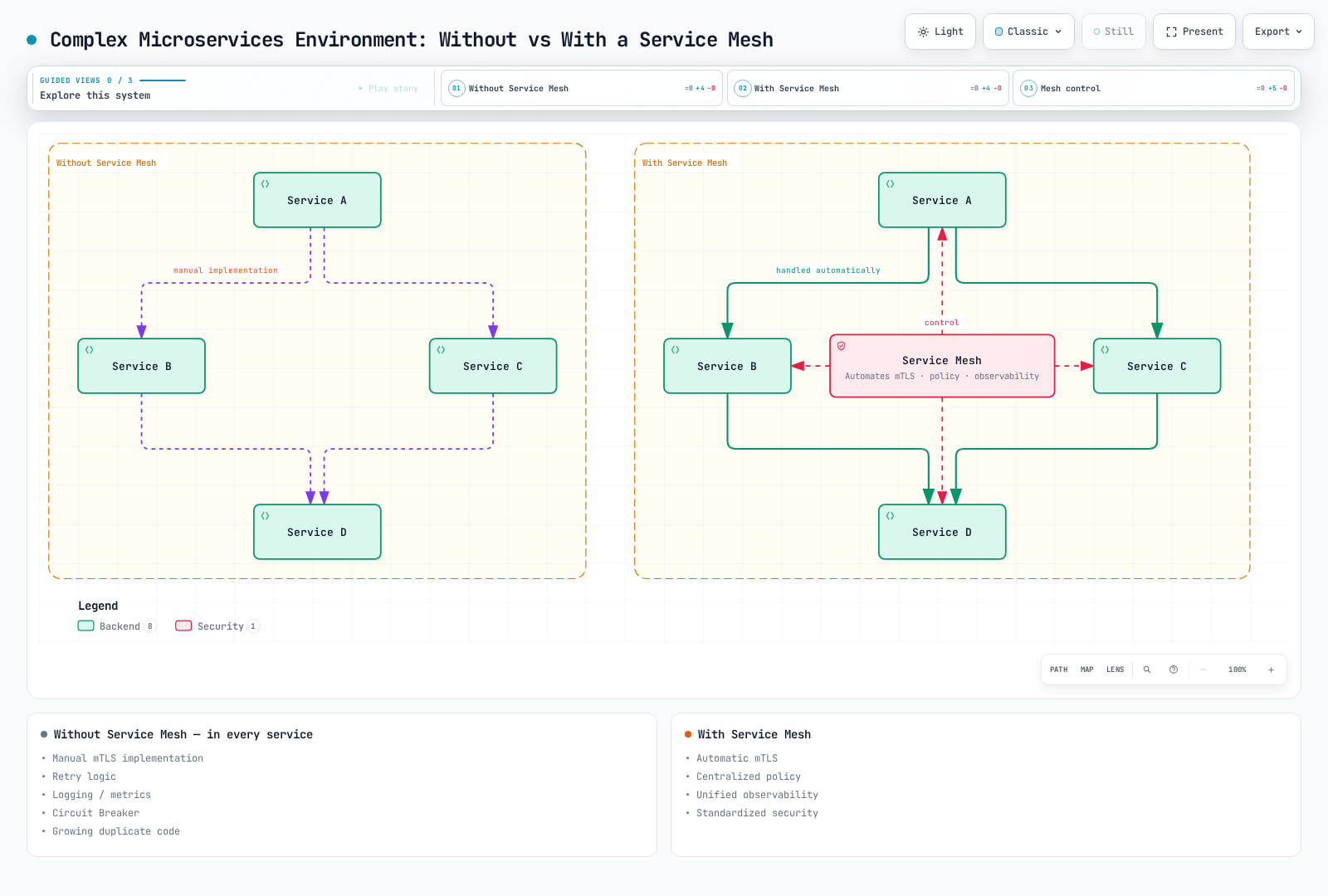The width and height of the screenshot is (1328, 896).
Task: Click the Classic chevron arrow
Action: pyautogui.click(x=1058, y=32)
